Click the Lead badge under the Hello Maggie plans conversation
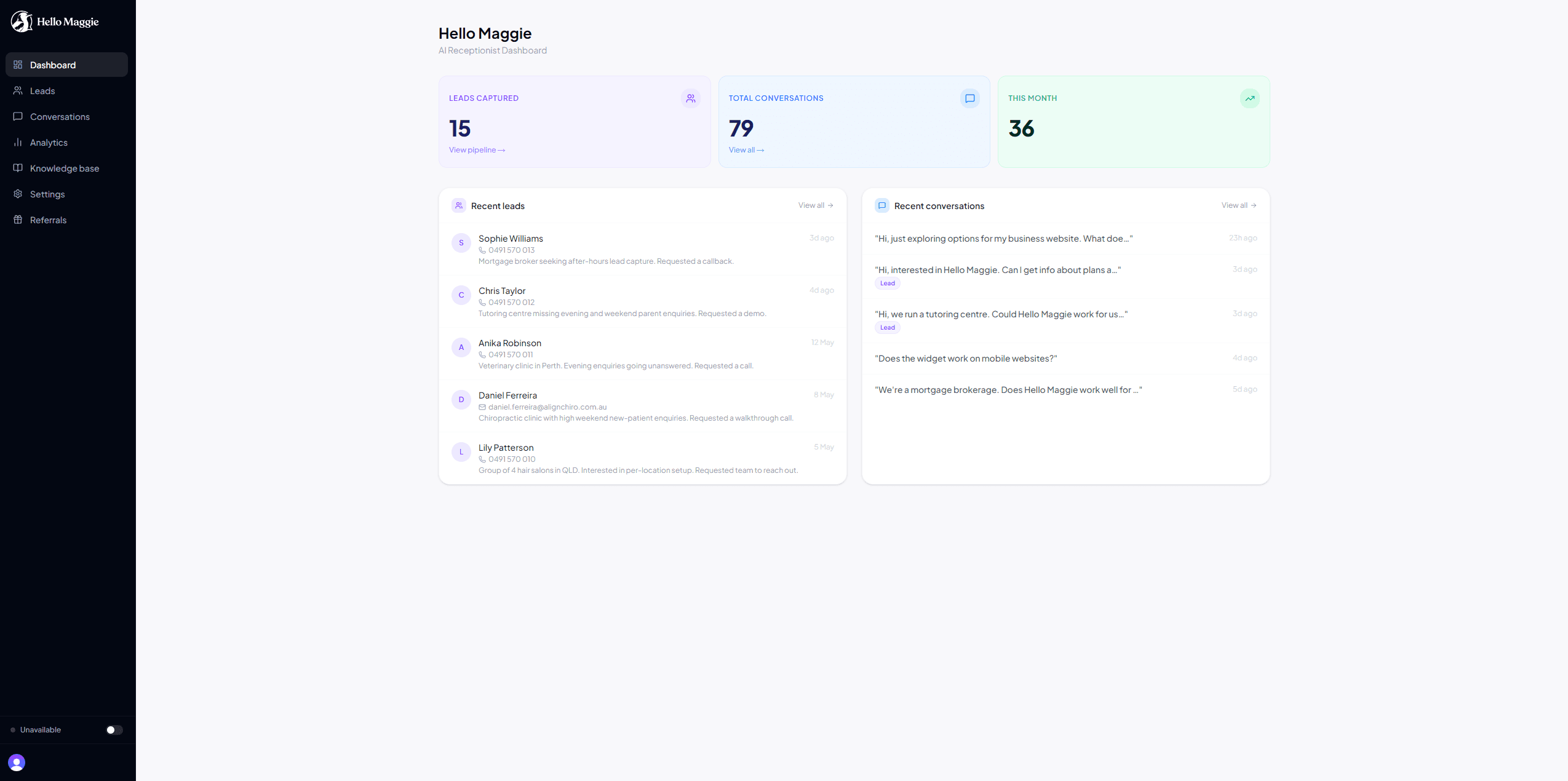 (888, 283)
